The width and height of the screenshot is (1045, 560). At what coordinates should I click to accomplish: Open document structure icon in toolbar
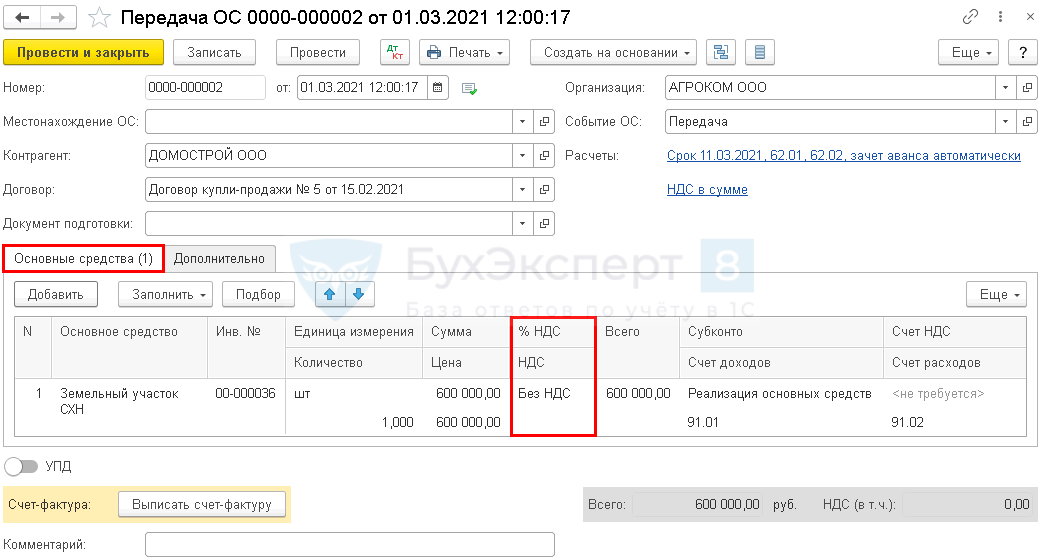(719, 52)
